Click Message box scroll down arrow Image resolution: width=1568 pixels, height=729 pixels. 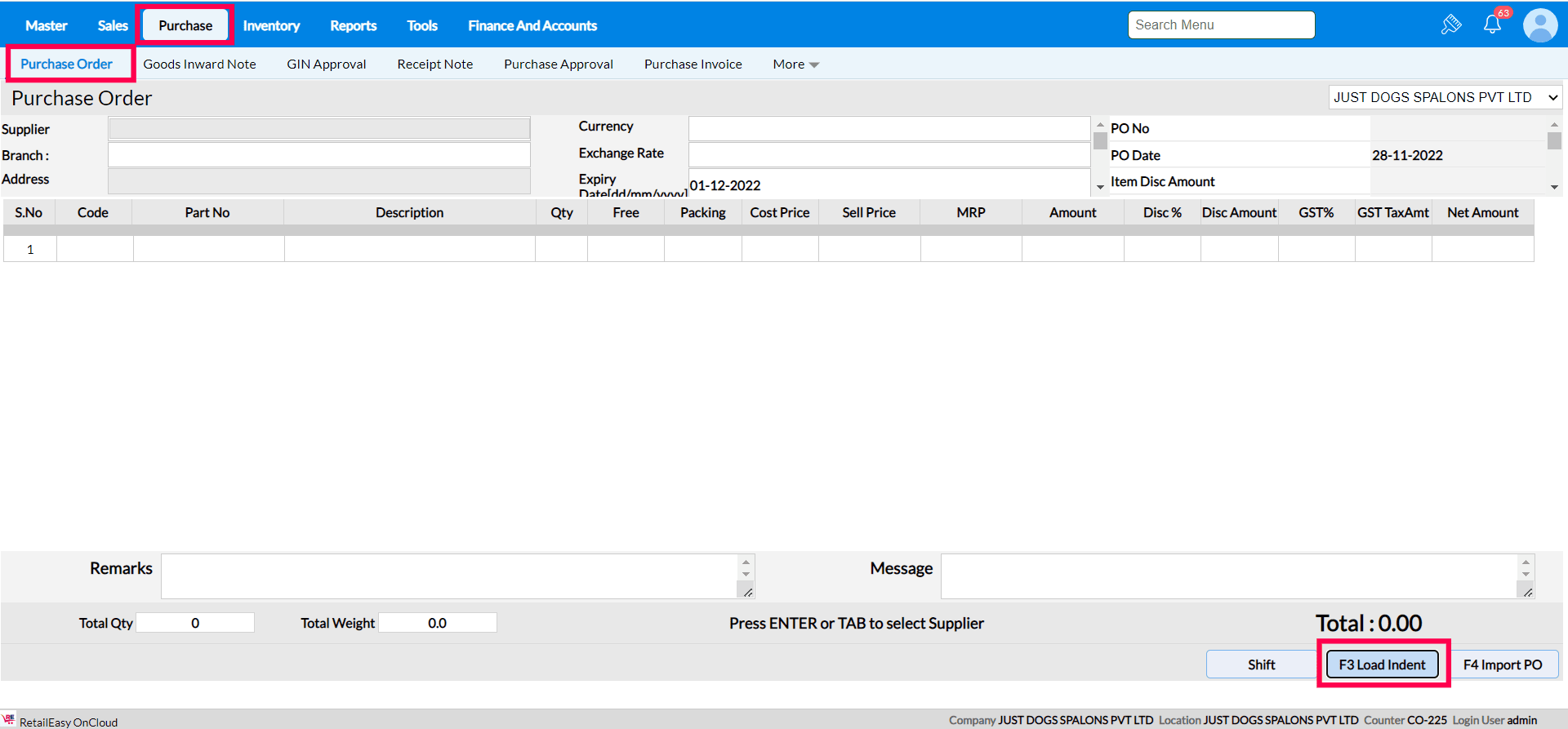click(x=1526, y=574)
